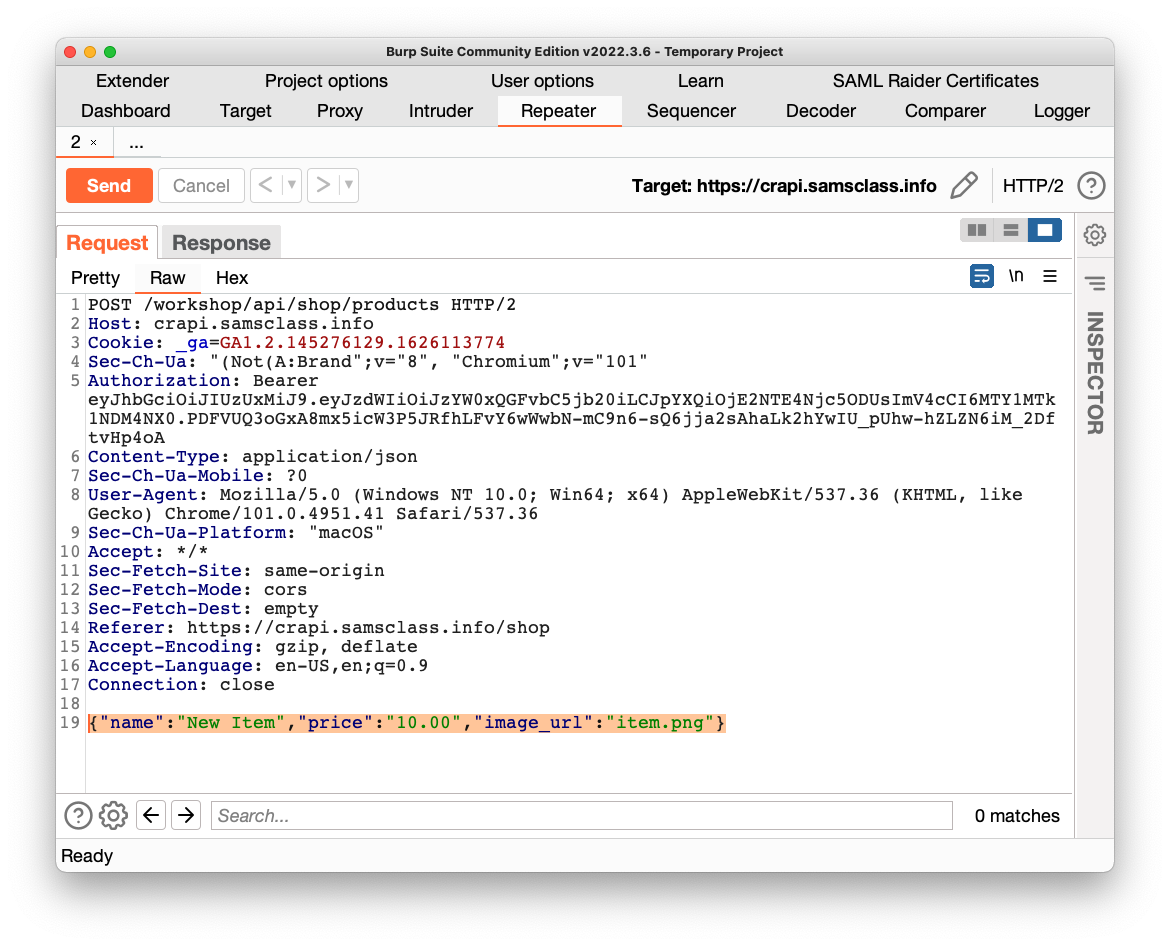The image size is (1170, 946).
Task: Select side-by-side layout view icon
Action: coord(977,230)
